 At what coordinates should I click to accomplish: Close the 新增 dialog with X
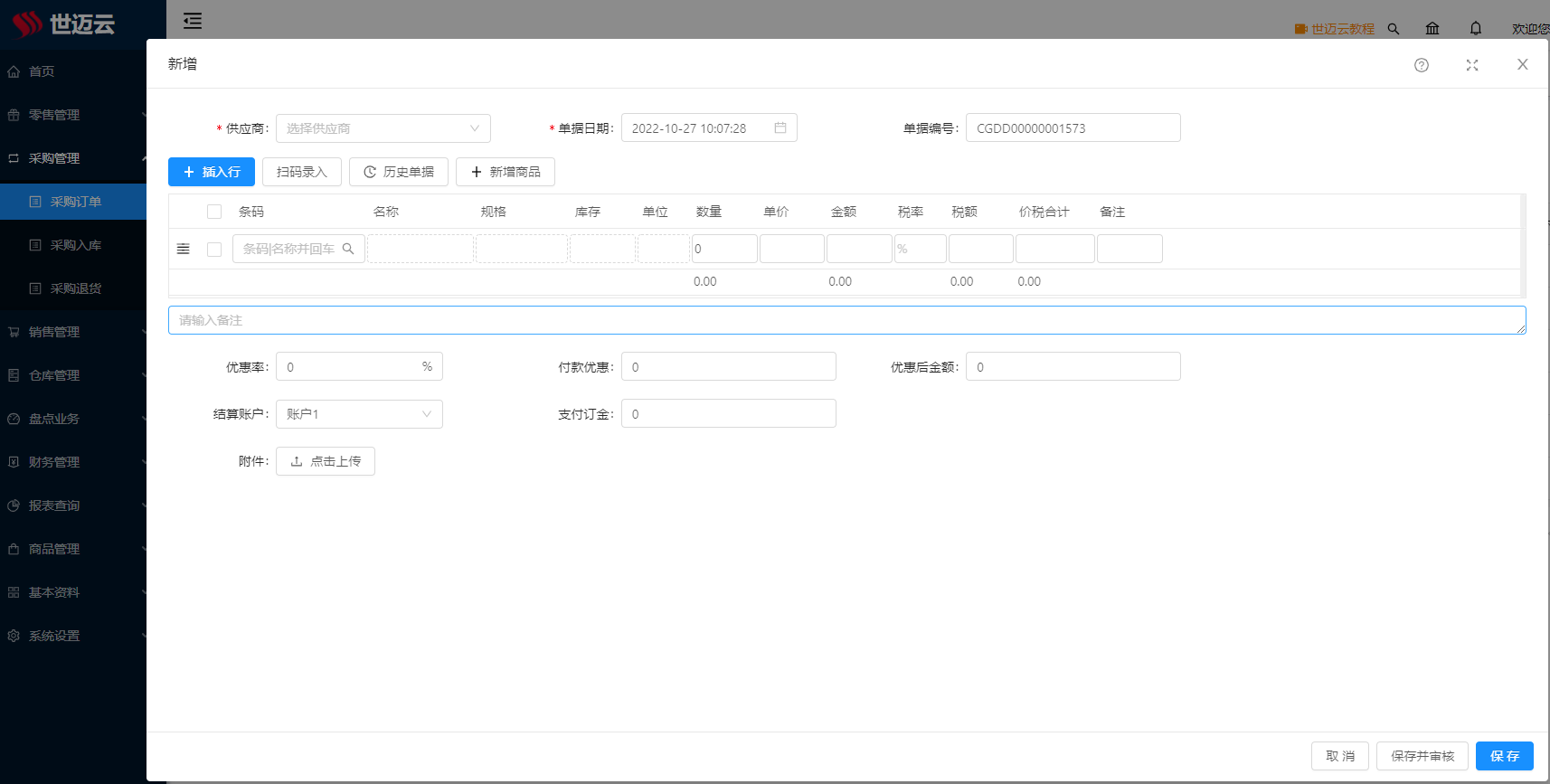[x=1523, y=64]
